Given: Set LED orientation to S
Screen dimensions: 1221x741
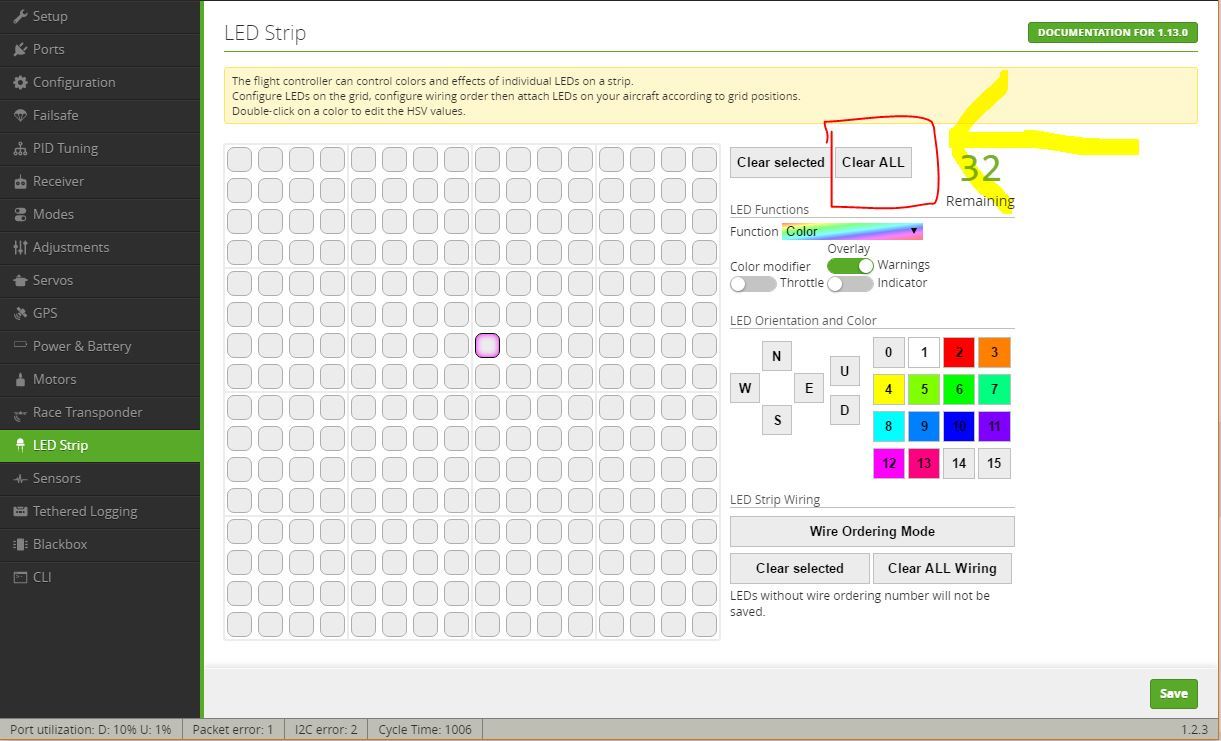Looking at the screenshot, I should [x=777, y=420].
